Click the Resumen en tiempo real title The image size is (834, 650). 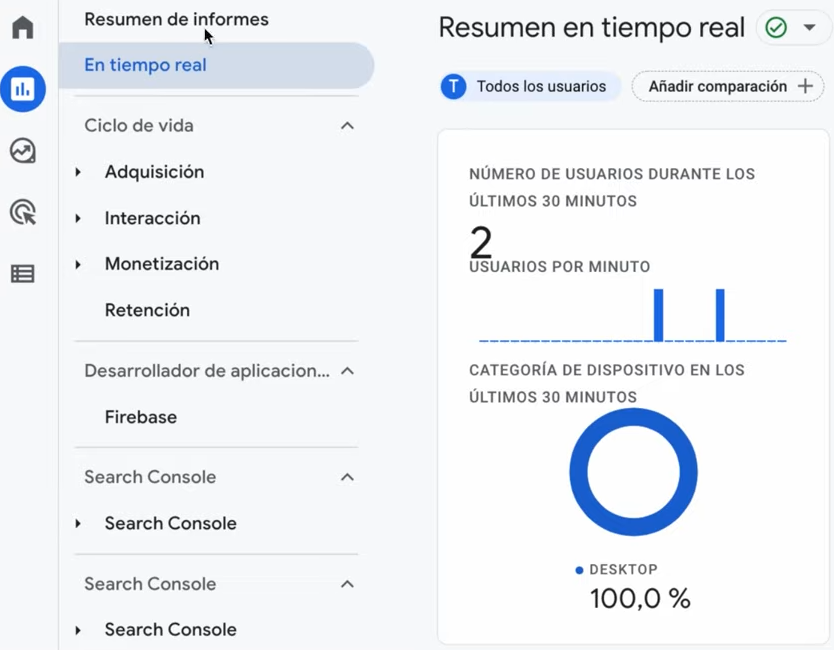click(591, 27)
